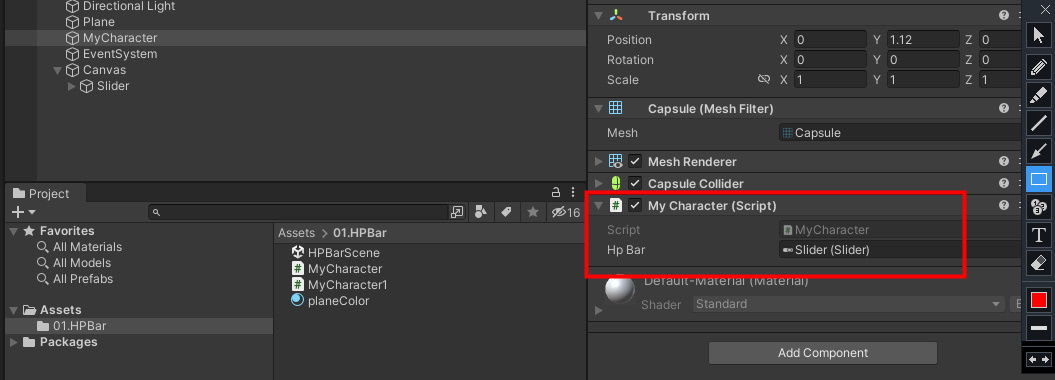Screen dimensions: 1055x380
Task: Open Mesh Renderer help icon
Action: coord(1004,161)
